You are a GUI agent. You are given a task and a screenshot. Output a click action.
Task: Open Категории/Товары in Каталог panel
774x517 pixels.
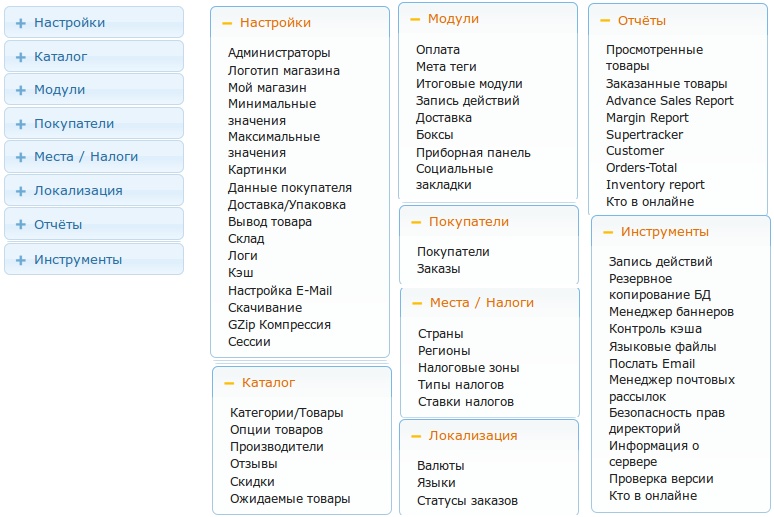(286, 413)
